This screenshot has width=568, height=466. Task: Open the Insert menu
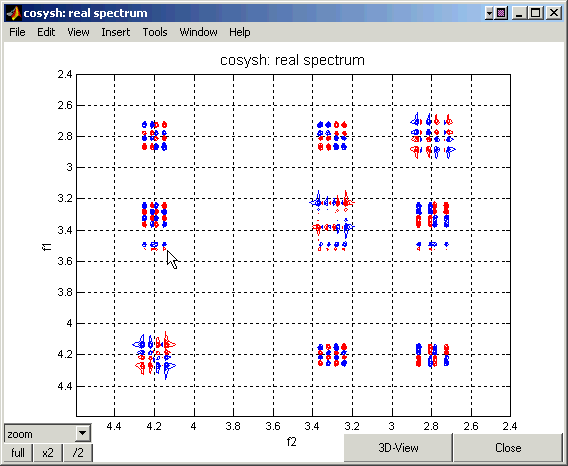click(x=116, y=32)
